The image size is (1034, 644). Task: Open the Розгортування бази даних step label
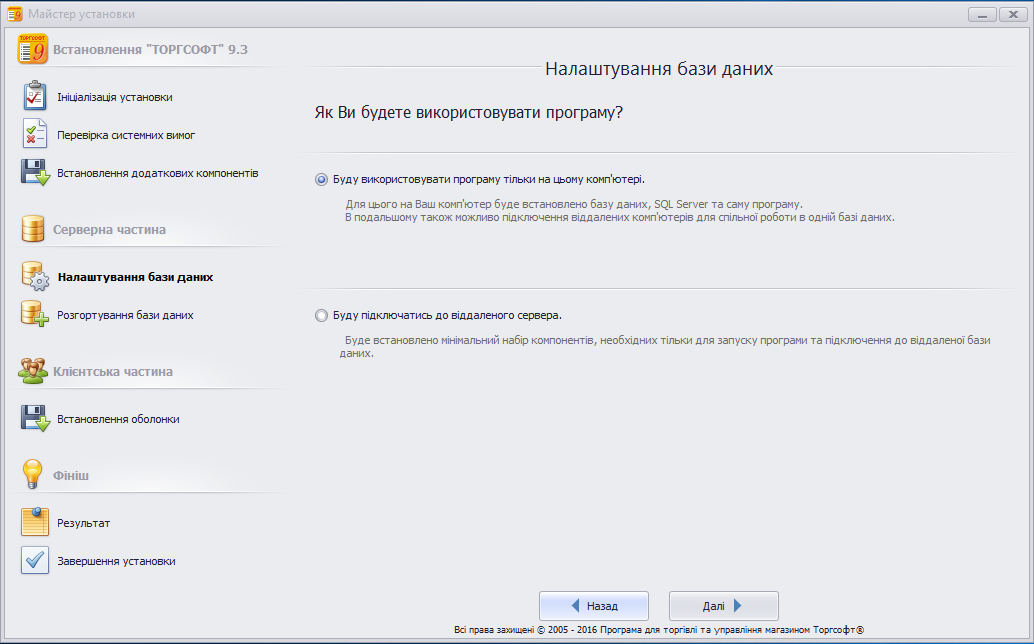coord(125,315)
